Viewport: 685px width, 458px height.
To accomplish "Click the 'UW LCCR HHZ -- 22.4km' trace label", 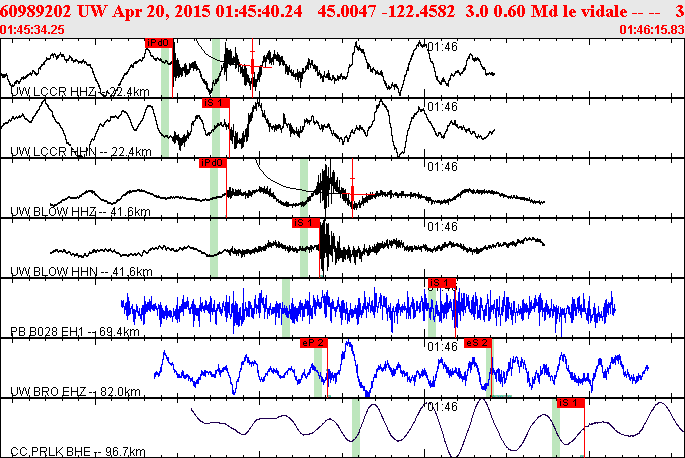I will tap(80, 92).
